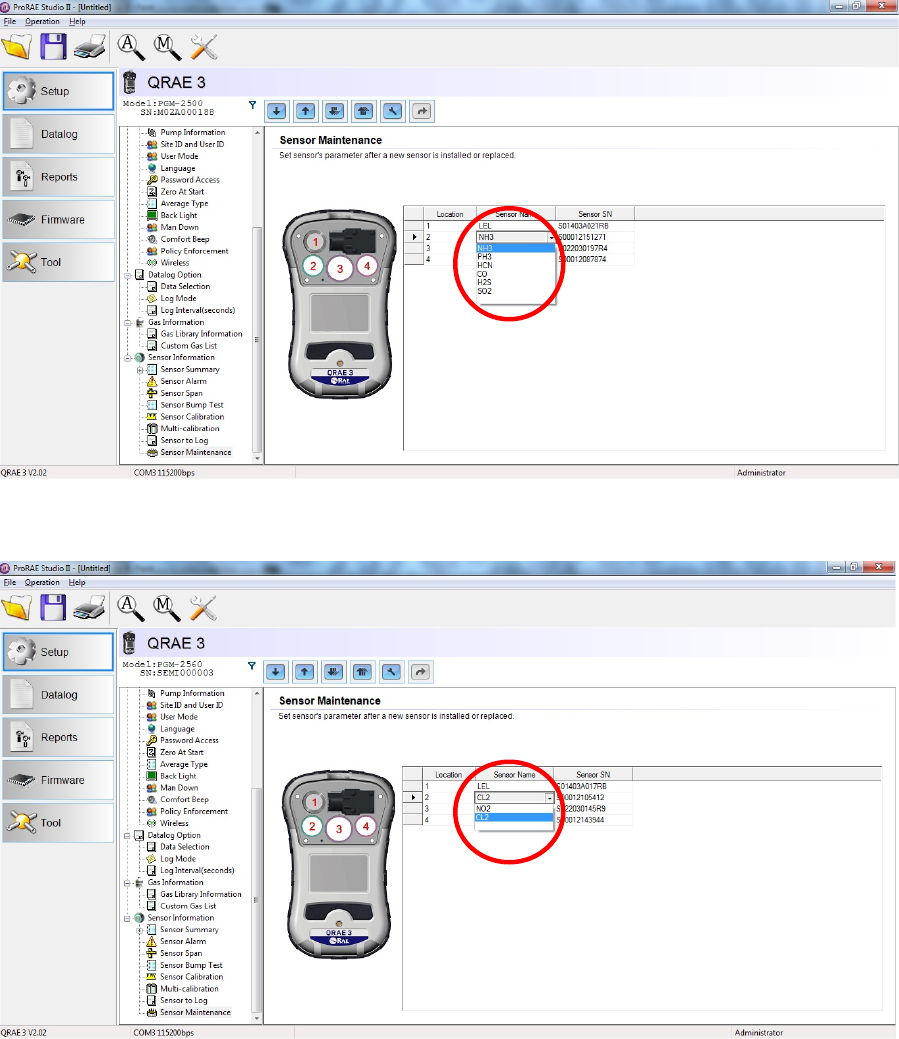Click the blue up-arrow upload button in PGM-2500 window
The image size is (899, 1039).
click(x=305, y=111)
